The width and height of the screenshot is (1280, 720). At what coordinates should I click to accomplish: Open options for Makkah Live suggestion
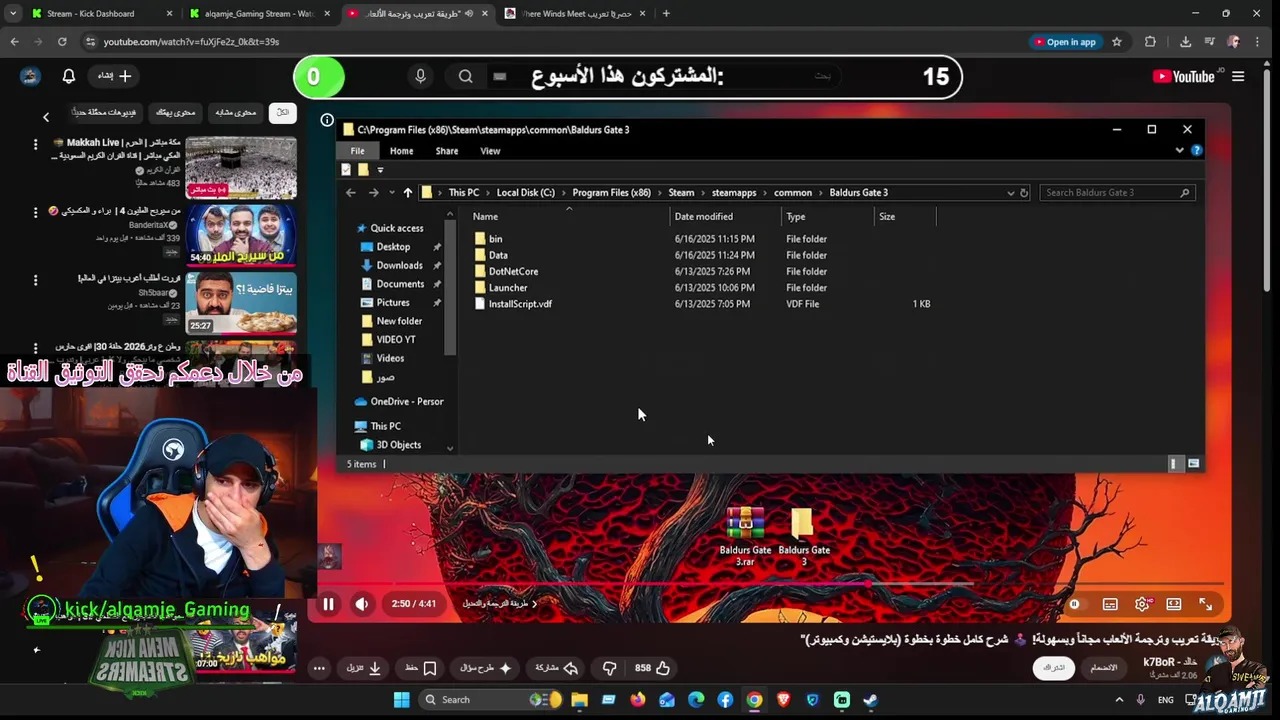35,144
